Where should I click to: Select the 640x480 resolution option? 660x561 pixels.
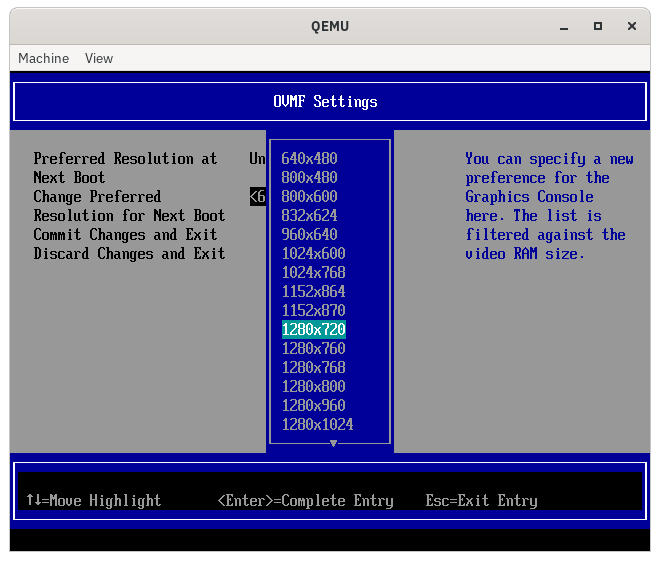(309, 159)
